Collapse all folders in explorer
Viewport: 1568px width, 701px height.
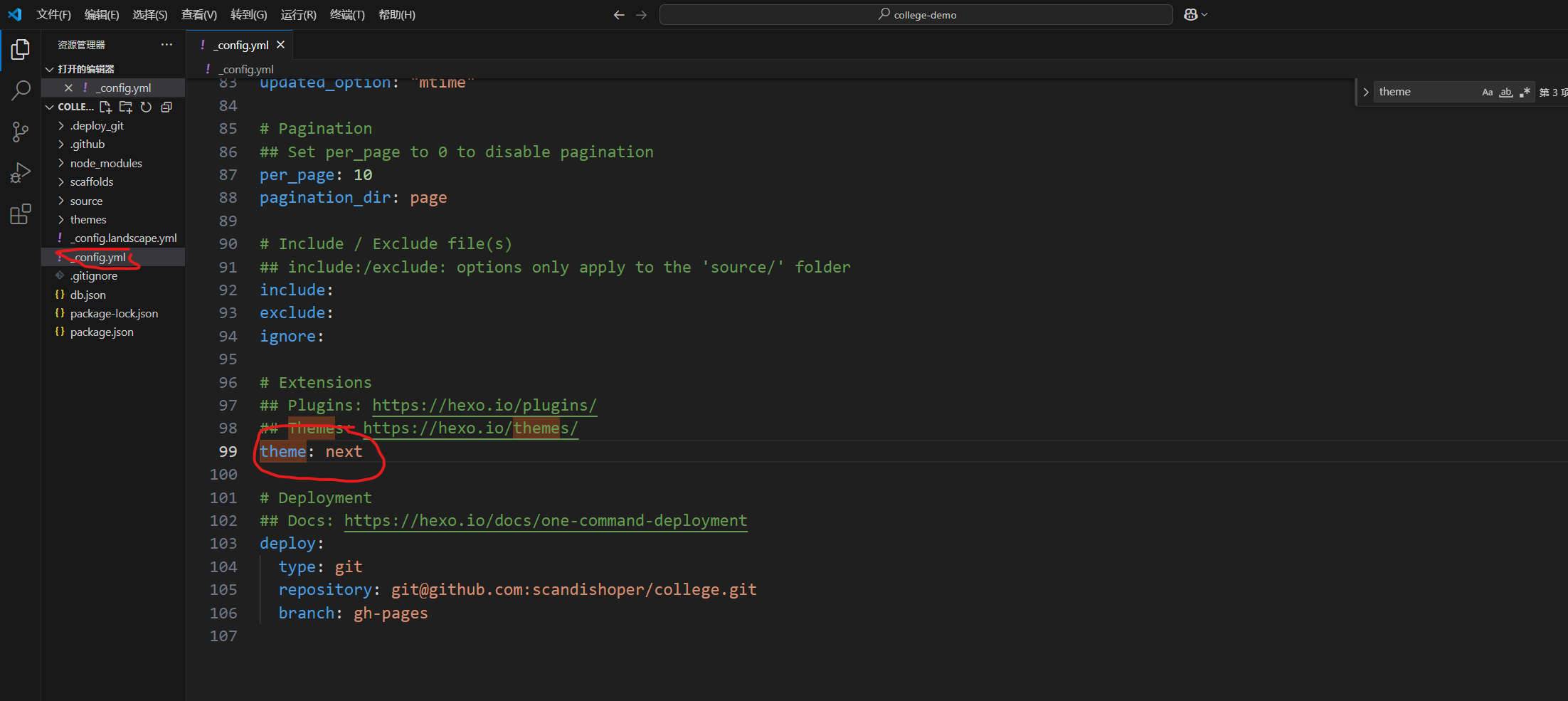(166, 107)
